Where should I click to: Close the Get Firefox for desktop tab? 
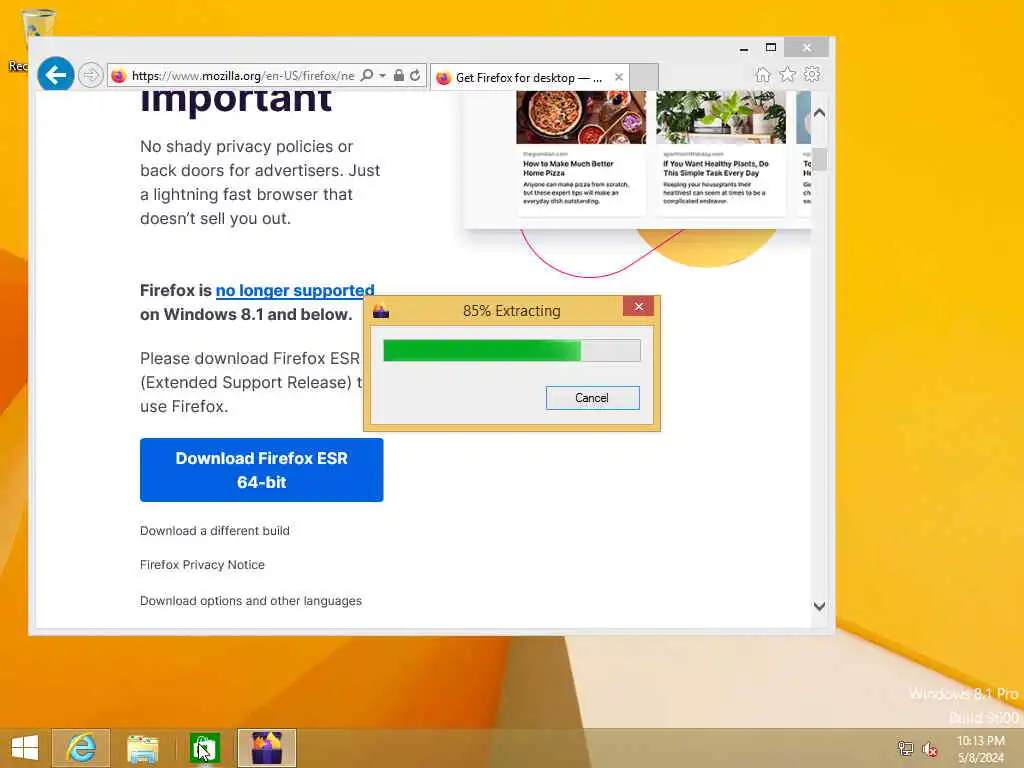coord(618,77)
